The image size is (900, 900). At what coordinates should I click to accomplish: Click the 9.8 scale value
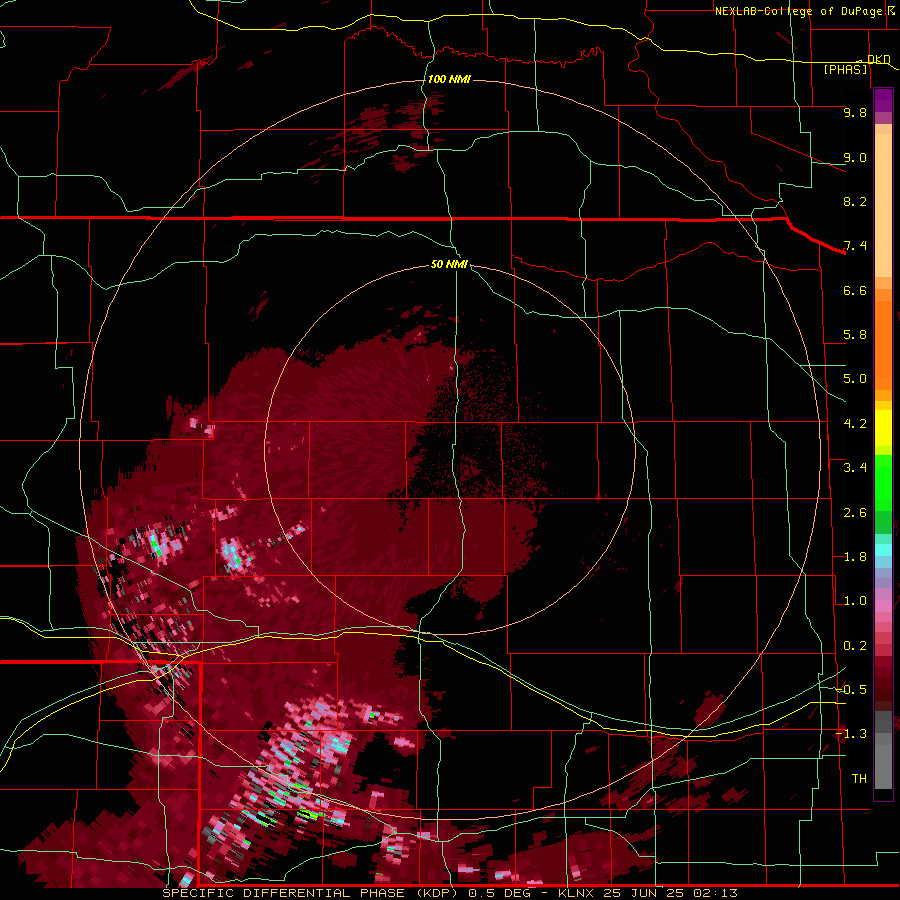(x=855, y=112)
